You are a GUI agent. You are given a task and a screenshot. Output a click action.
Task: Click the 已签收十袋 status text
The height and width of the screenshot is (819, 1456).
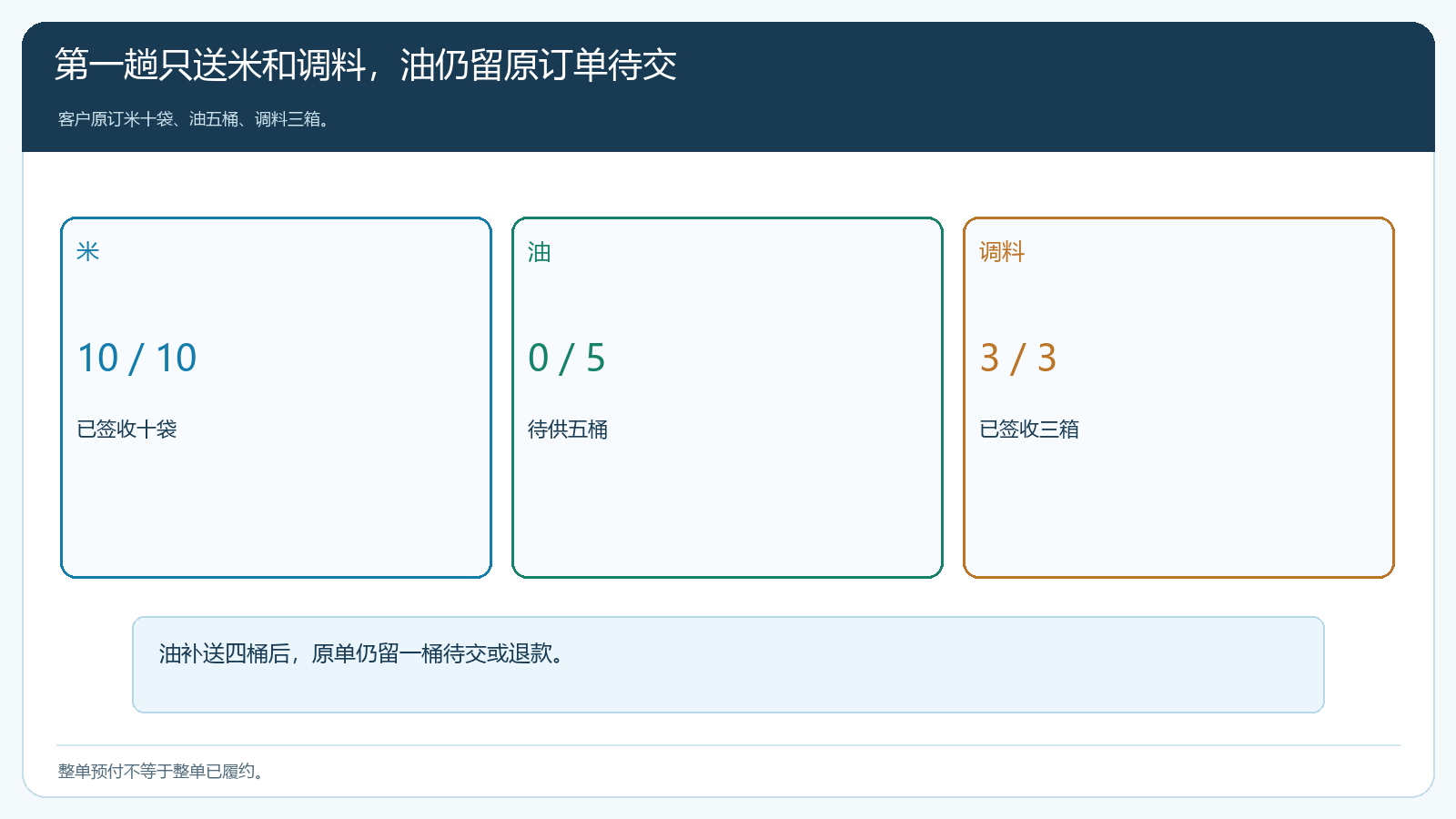point(126,429)
